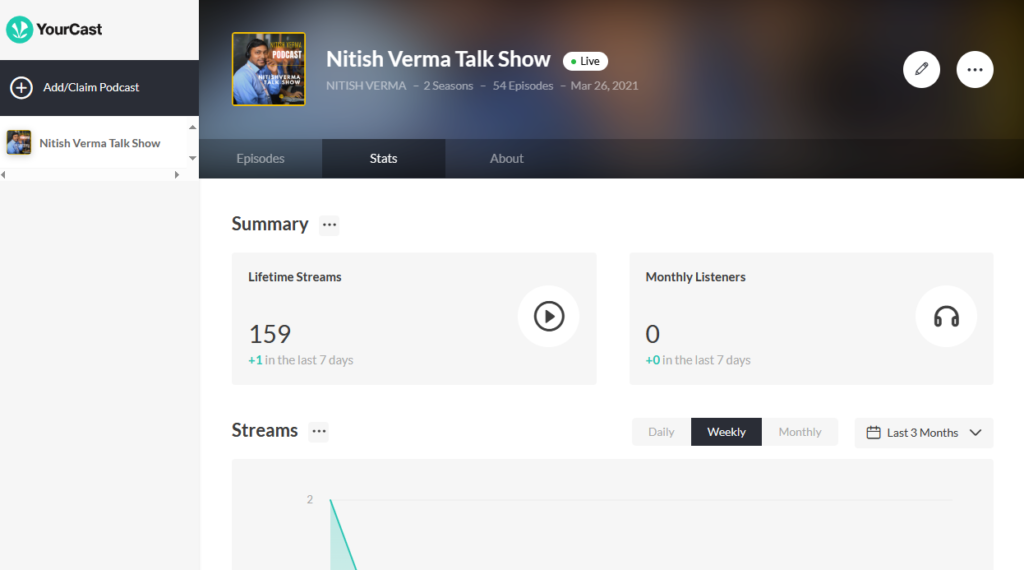Click the date range chevron arrow
Image resolution: width=1024 pixels, height=570 pixels.
pyautogui.click(x=976, y=433)
